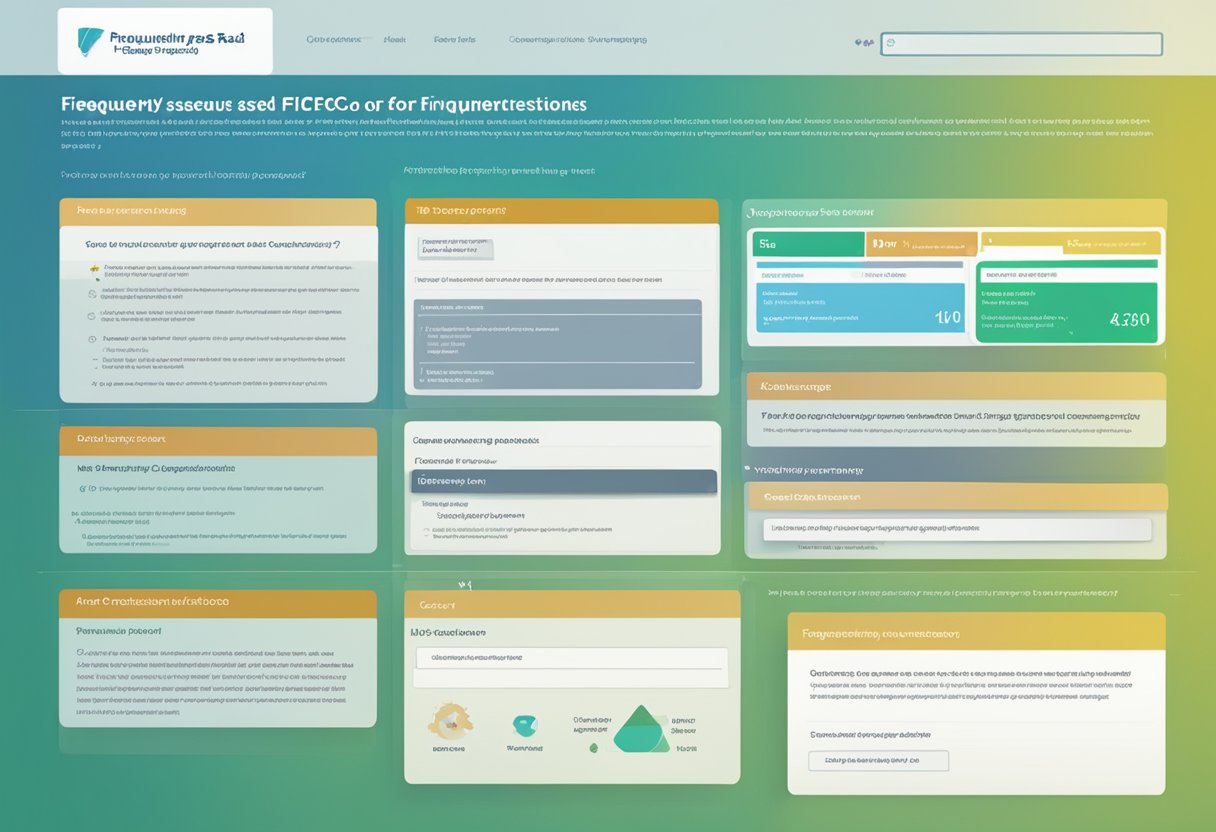
Task: Focus the search field in the top bar
Action: point(1021,44)
